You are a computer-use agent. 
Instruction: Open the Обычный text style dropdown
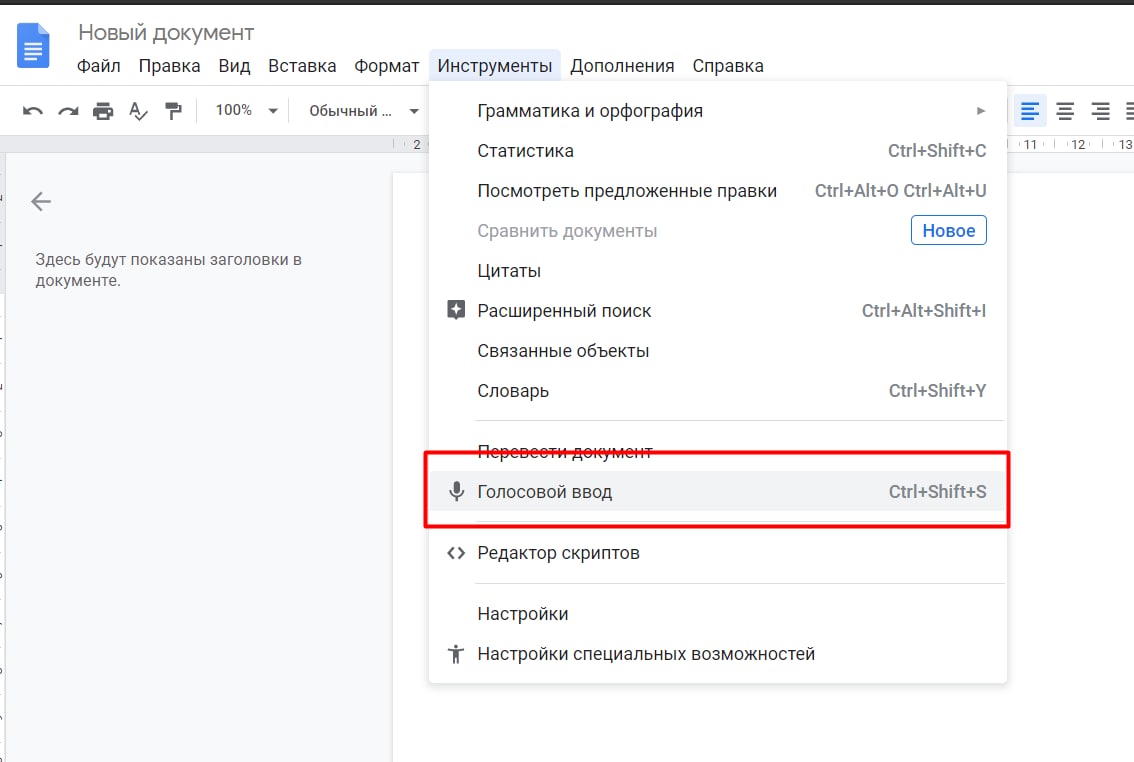364,111
